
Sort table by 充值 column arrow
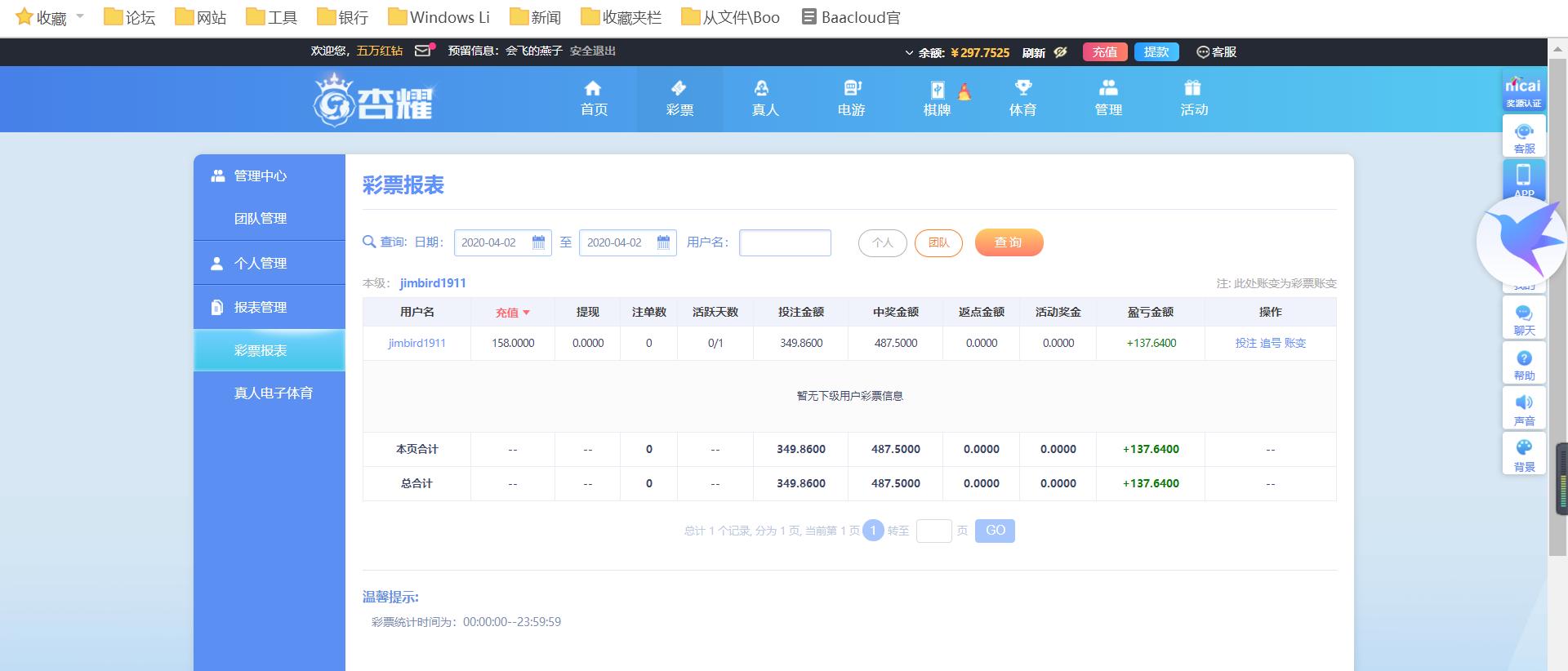(526, 313)
